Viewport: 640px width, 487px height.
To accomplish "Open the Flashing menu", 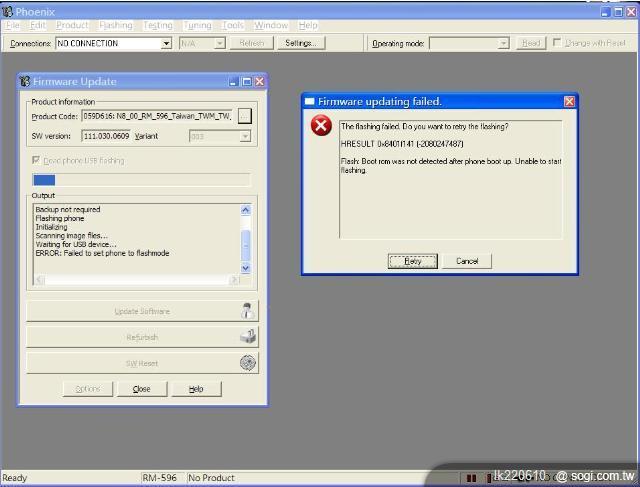I will coord(116,25).
